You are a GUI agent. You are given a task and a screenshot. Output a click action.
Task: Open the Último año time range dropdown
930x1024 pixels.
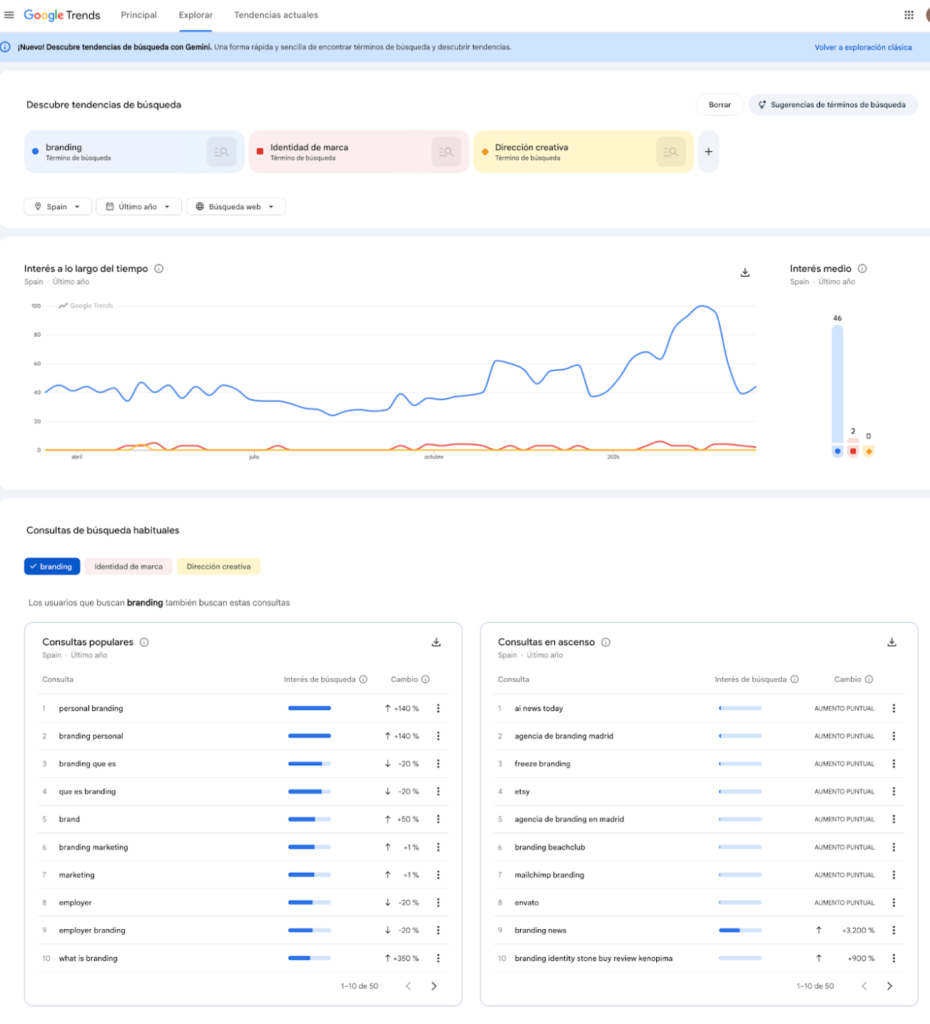click(x=139, y=207)
